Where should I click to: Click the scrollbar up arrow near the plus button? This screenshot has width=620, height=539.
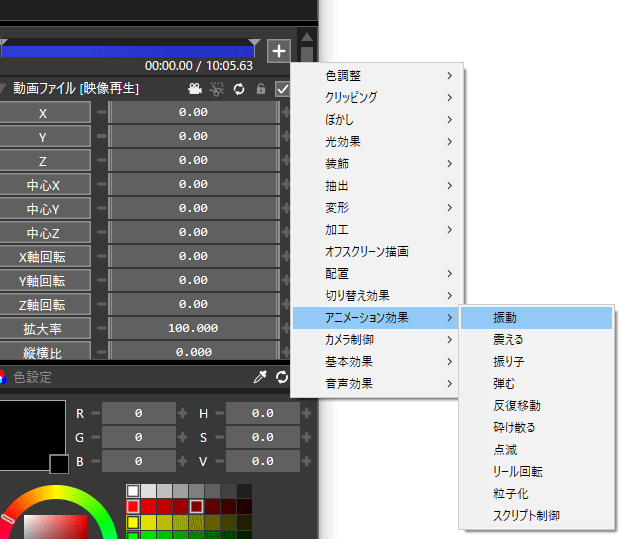click(307, 38)
